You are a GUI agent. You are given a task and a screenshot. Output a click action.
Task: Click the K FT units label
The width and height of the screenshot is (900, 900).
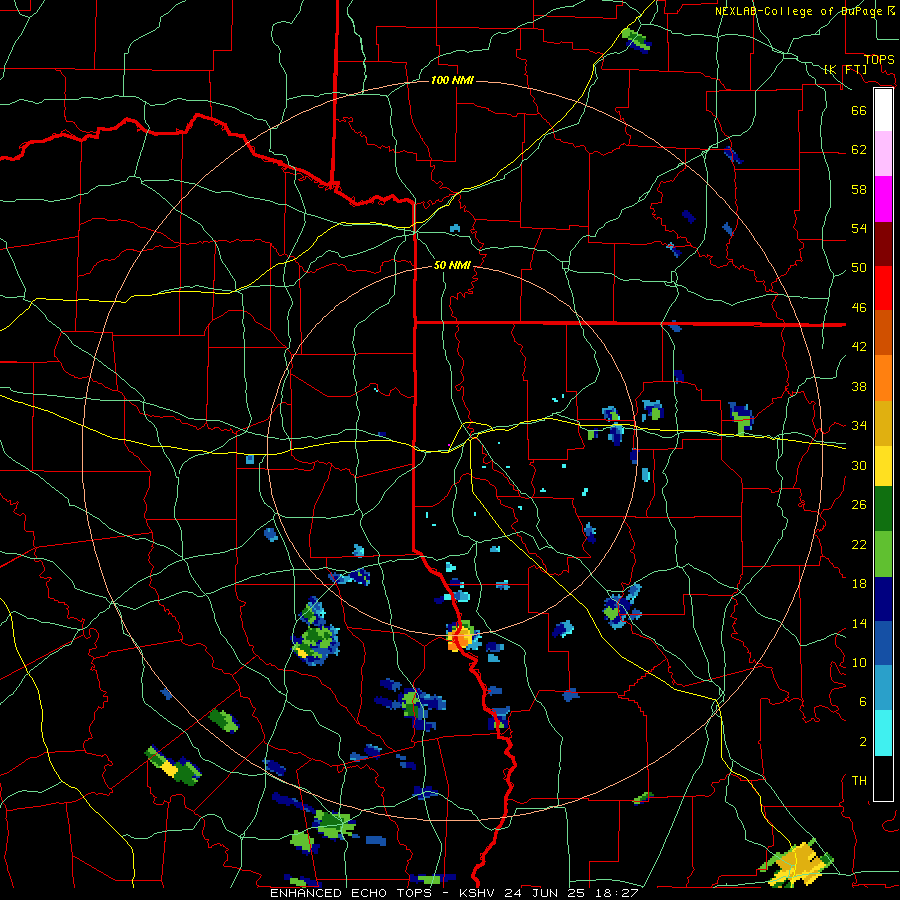pos(845,69)
